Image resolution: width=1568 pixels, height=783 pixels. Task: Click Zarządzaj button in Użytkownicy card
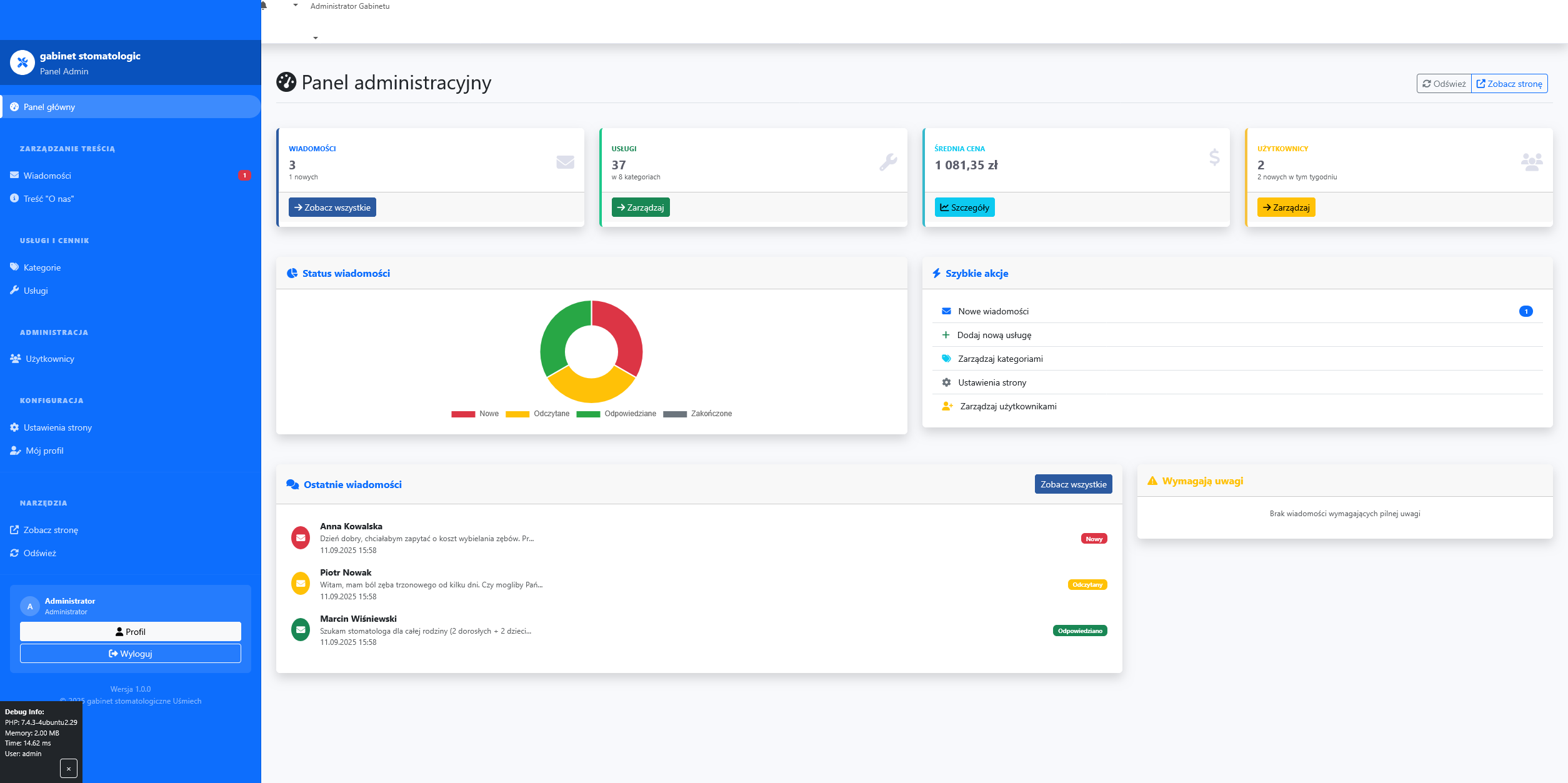point(1286,207)
